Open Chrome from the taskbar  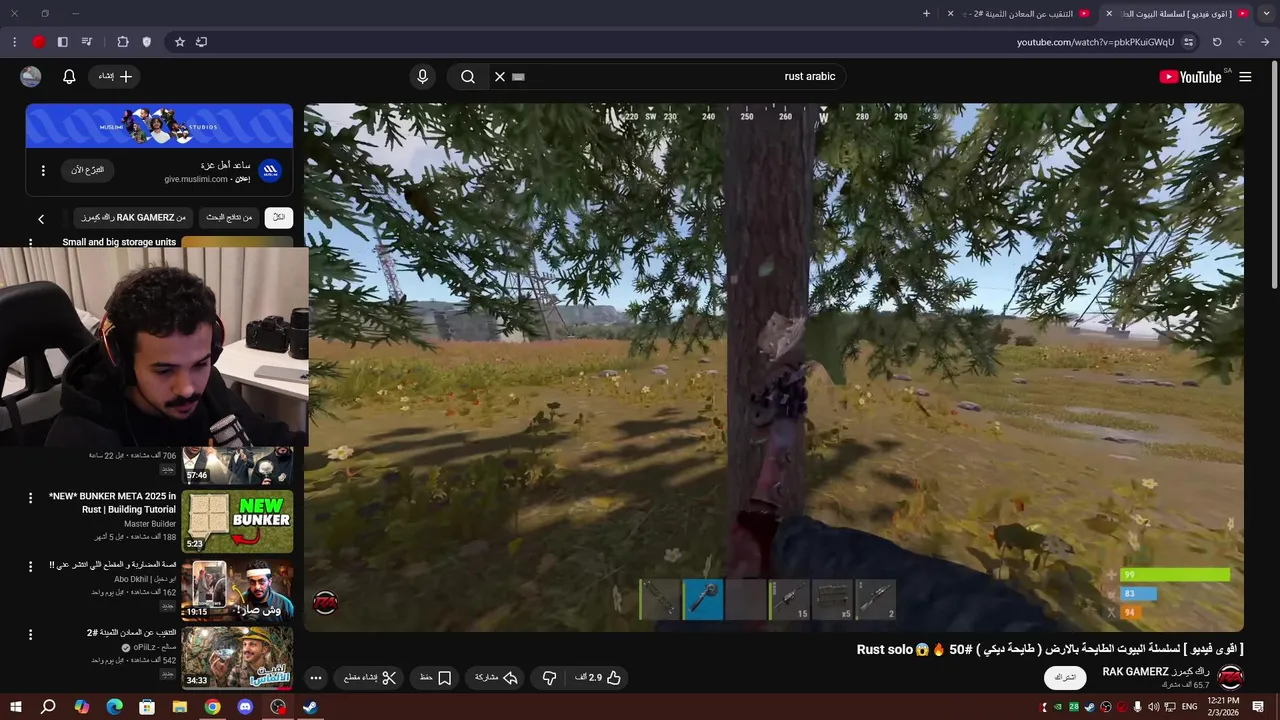(212, 707)
